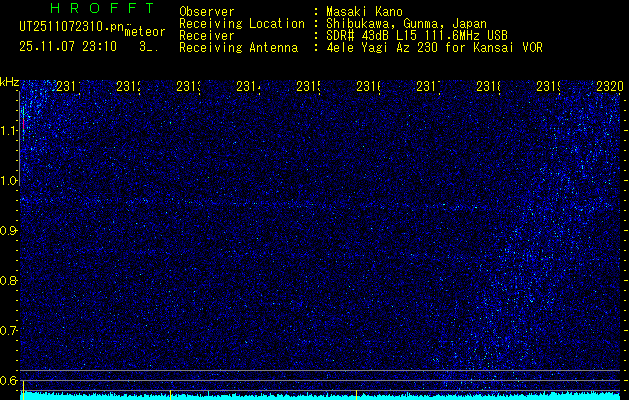The image size is (629, 400).
Task: Click the 0.8 kHz frequency label
Action: pos(9,280)
